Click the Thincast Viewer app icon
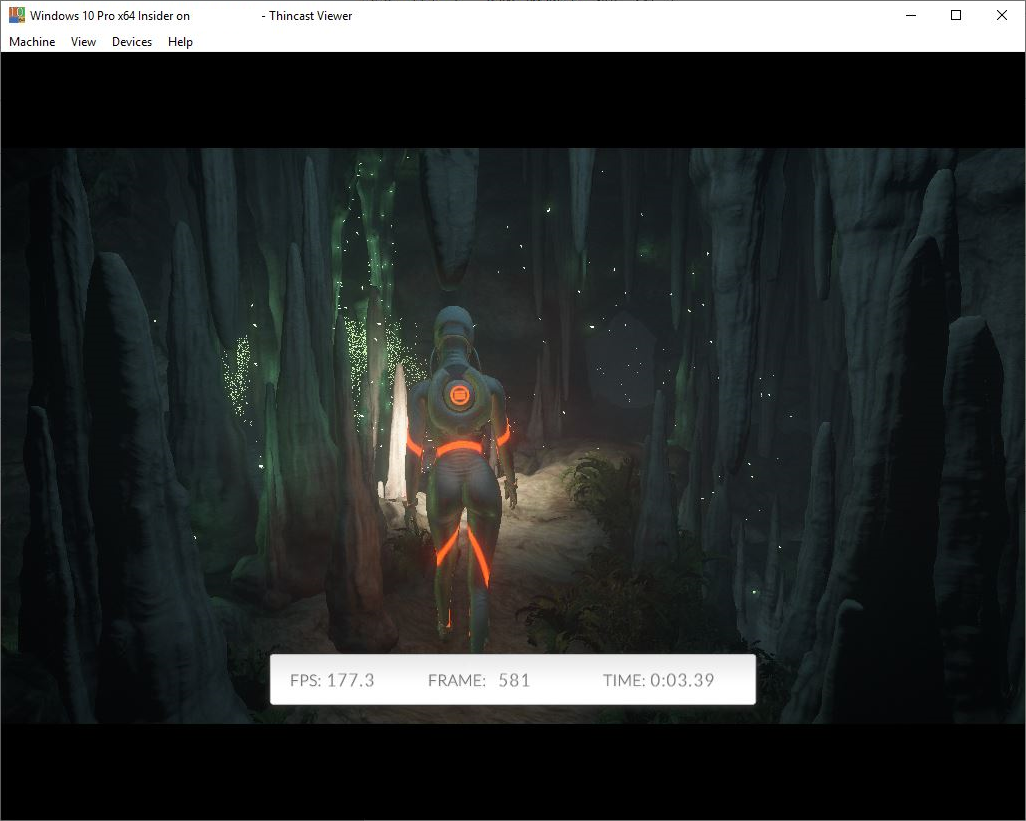1026x821 pixels. pos(16,15)
